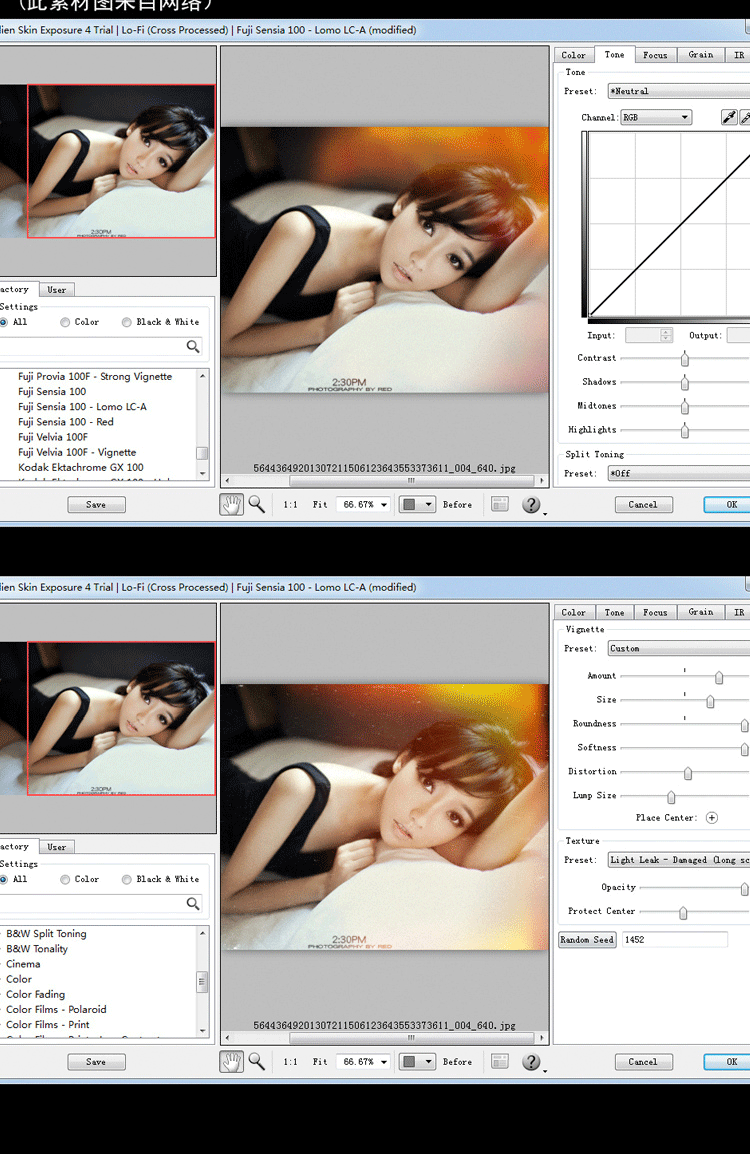The width and height of the screenshot is (750, 1154).
Task: Click the layout icon beside Before, Tone window
Action: point(500,504)
